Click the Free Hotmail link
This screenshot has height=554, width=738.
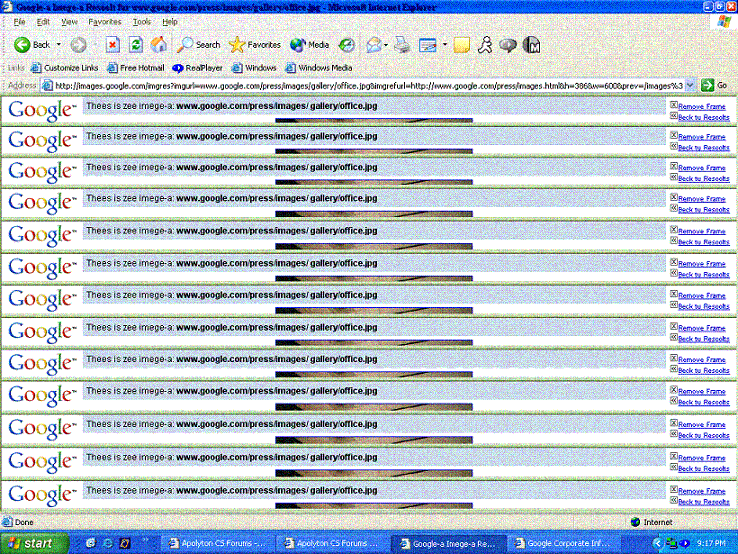pyautogui.click(x=140, y=68)
